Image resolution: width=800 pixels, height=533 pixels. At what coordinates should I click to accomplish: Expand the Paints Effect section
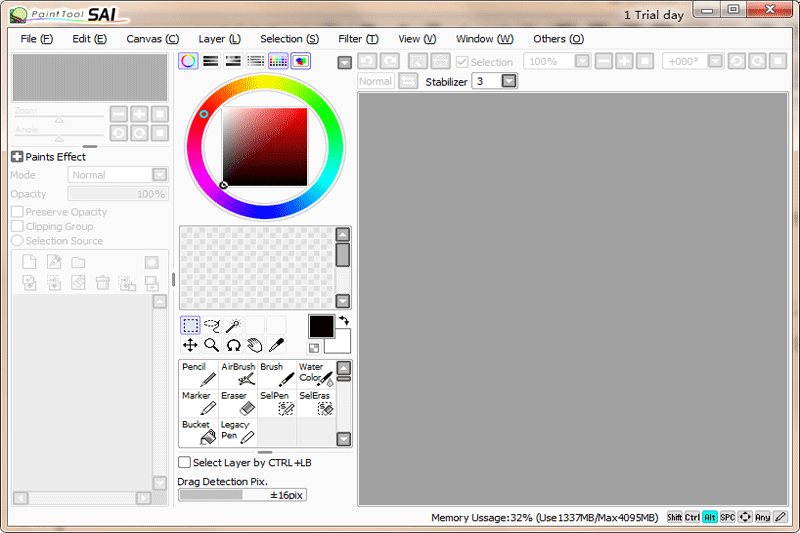click(17, 157)
